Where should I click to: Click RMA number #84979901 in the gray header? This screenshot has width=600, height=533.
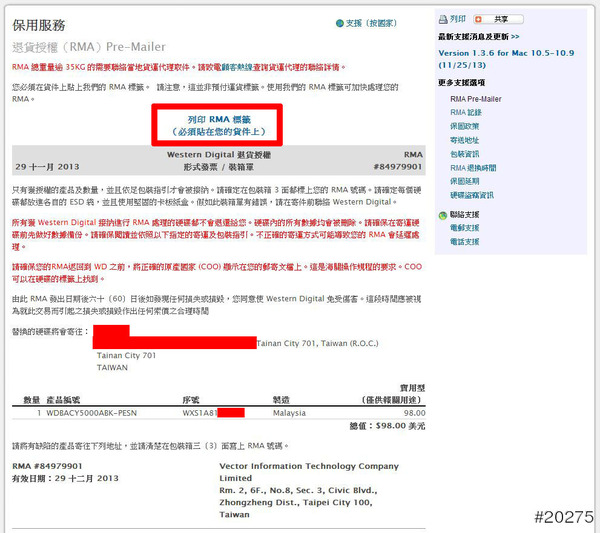[398, 167]
